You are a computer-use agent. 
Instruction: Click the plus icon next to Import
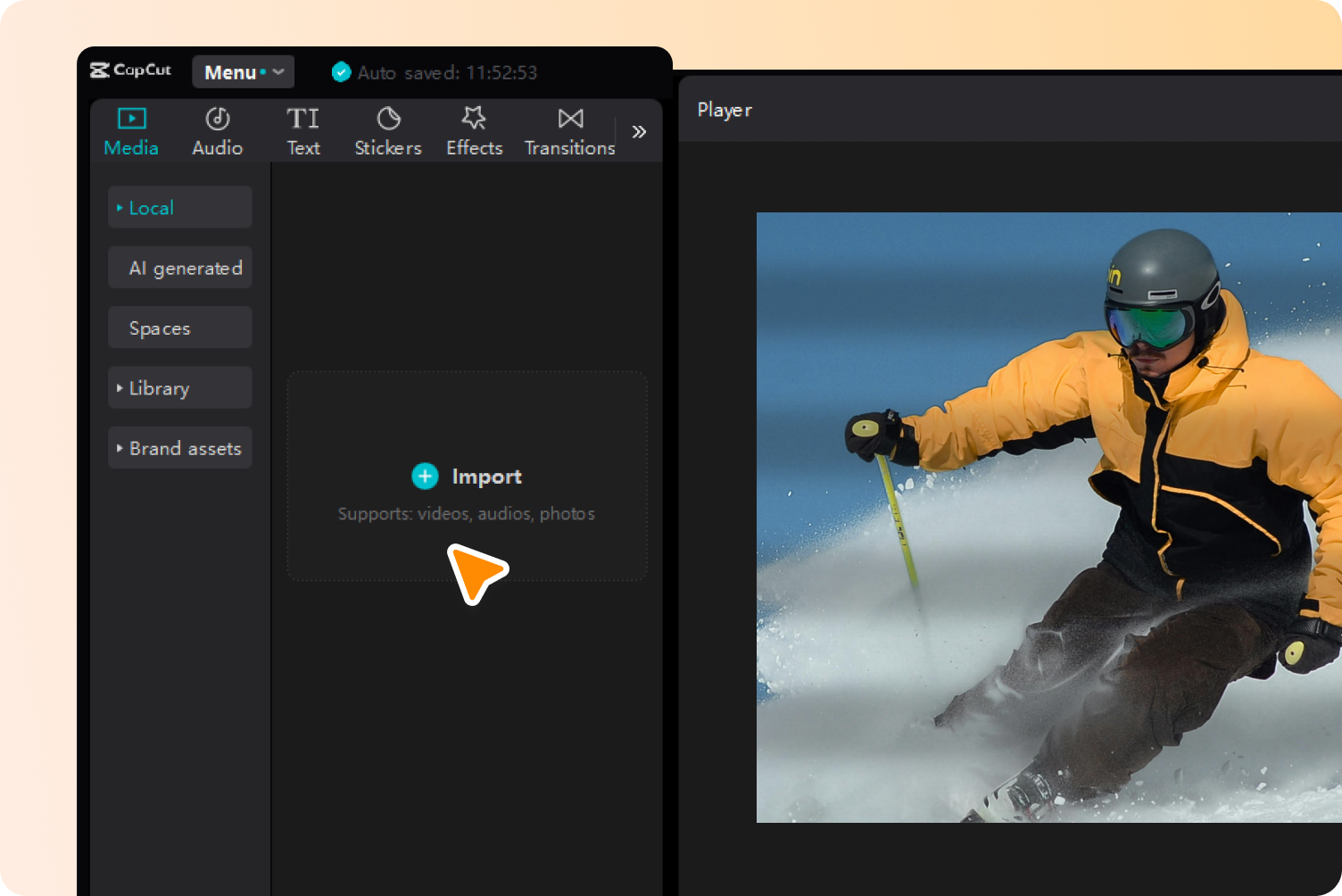coord(425,477)
